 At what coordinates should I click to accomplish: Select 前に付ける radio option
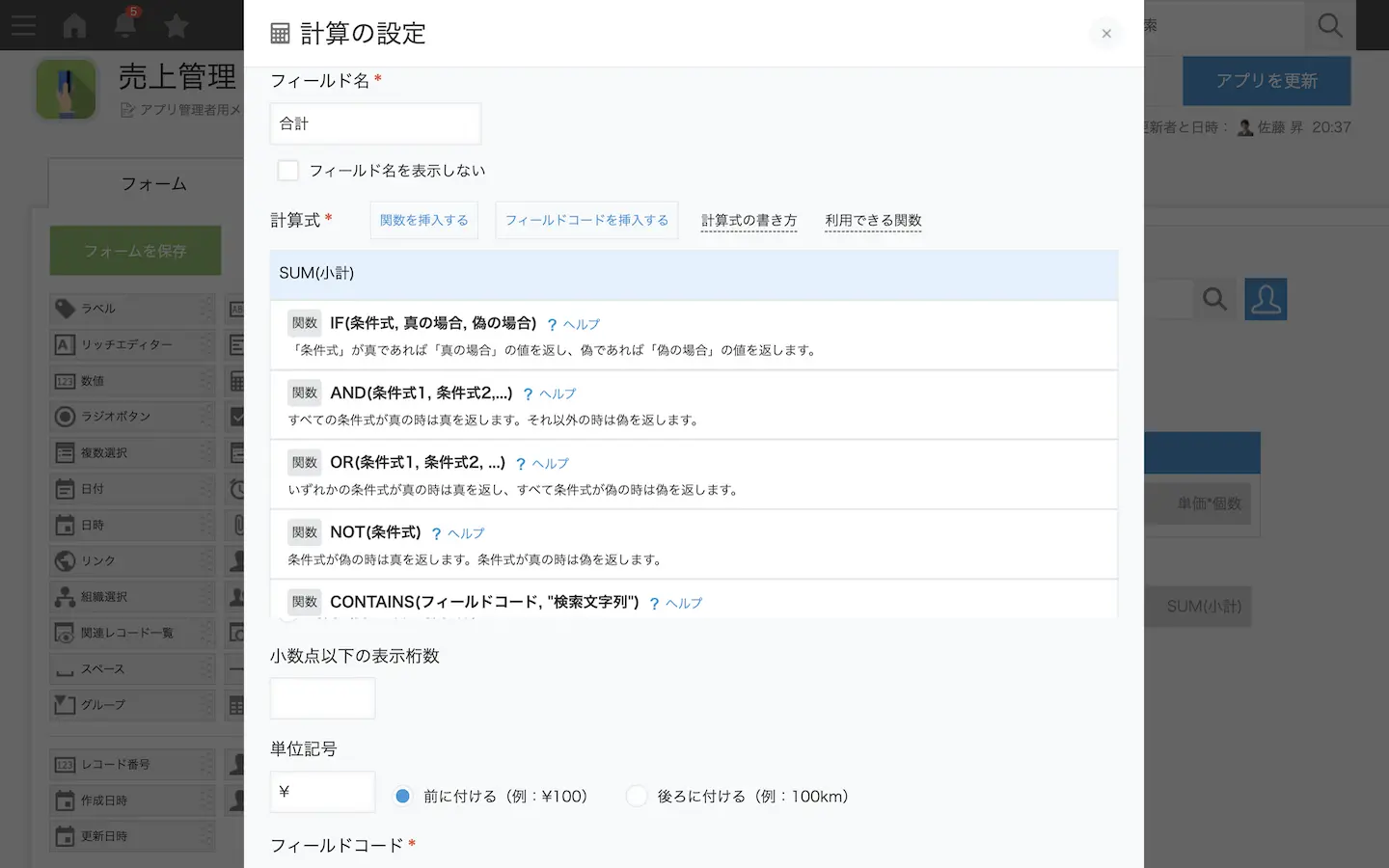(x=403, y=796)
